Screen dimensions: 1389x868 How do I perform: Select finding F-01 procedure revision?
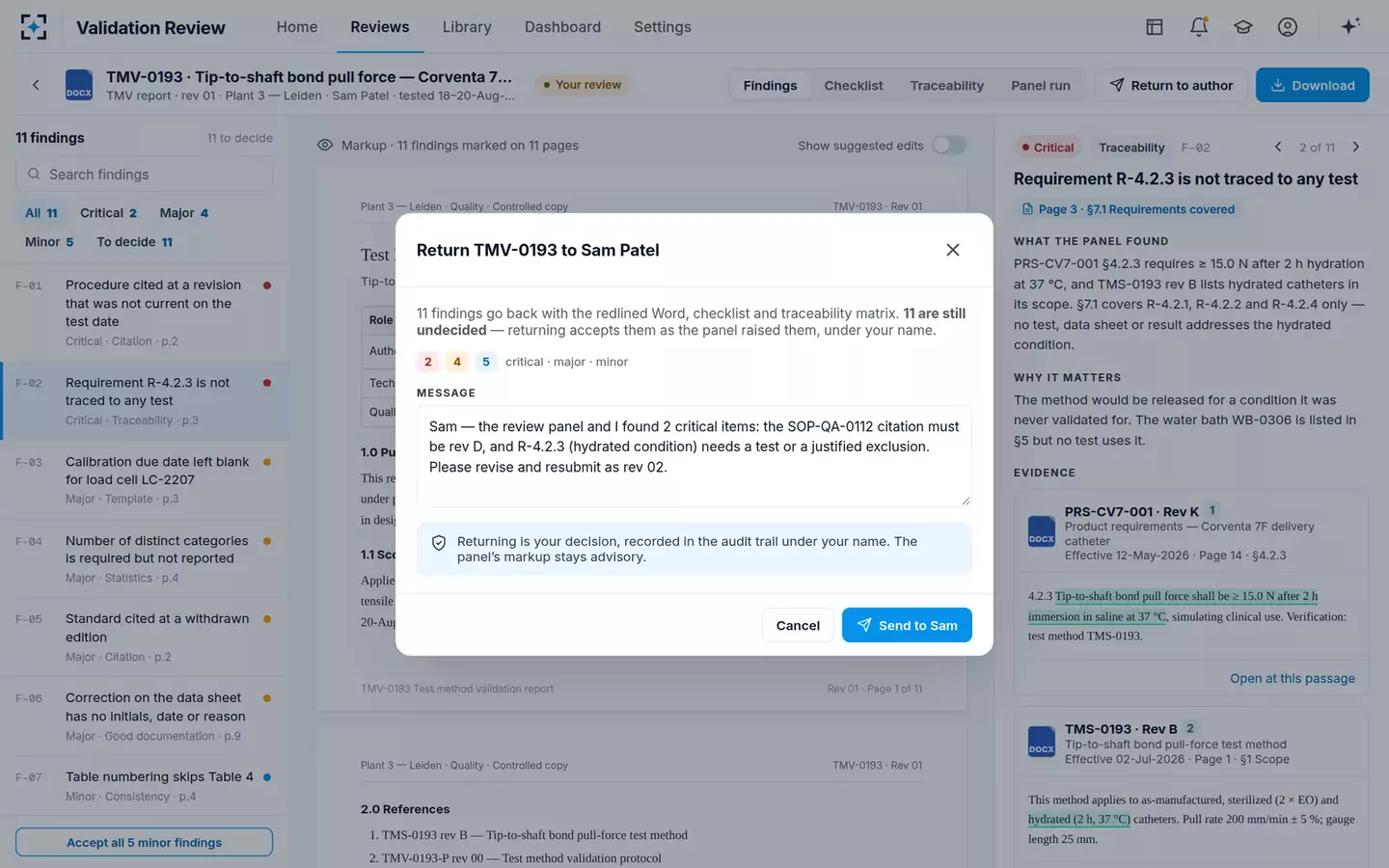(144, 312)
